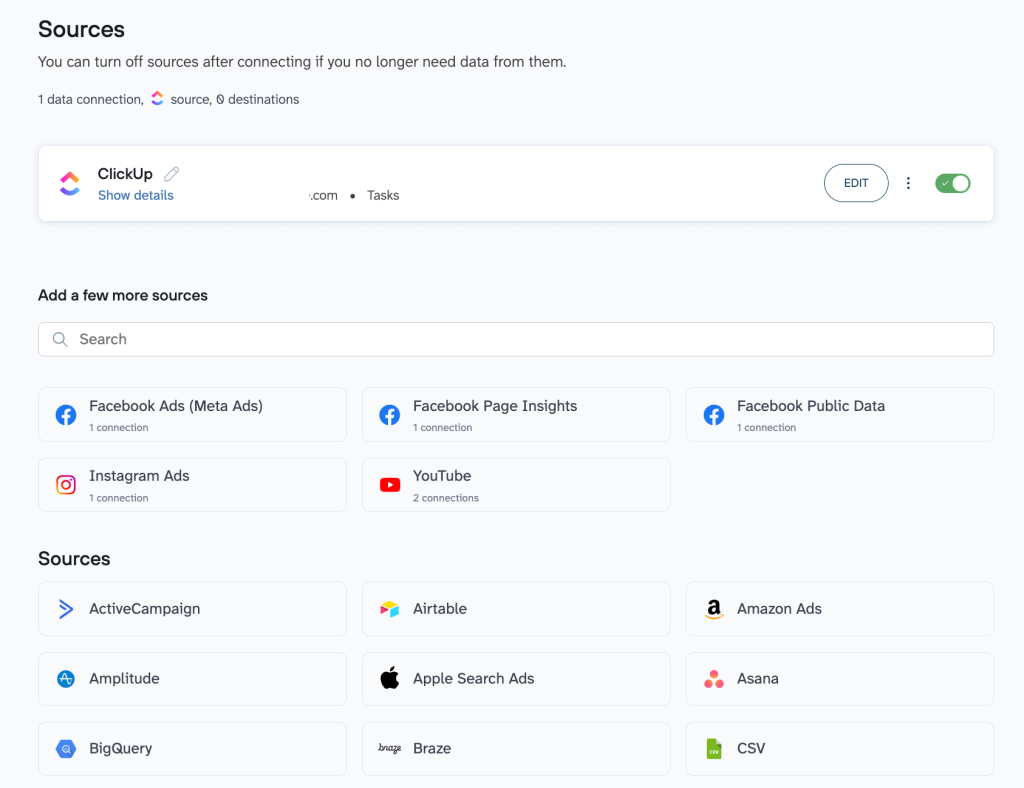
Task: Select the Amplitude source icon
Action: (x=66, y=679)
